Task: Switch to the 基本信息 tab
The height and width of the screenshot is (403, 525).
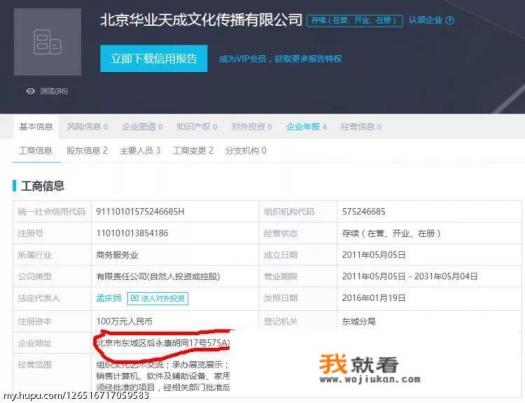Action: (36, 127)
